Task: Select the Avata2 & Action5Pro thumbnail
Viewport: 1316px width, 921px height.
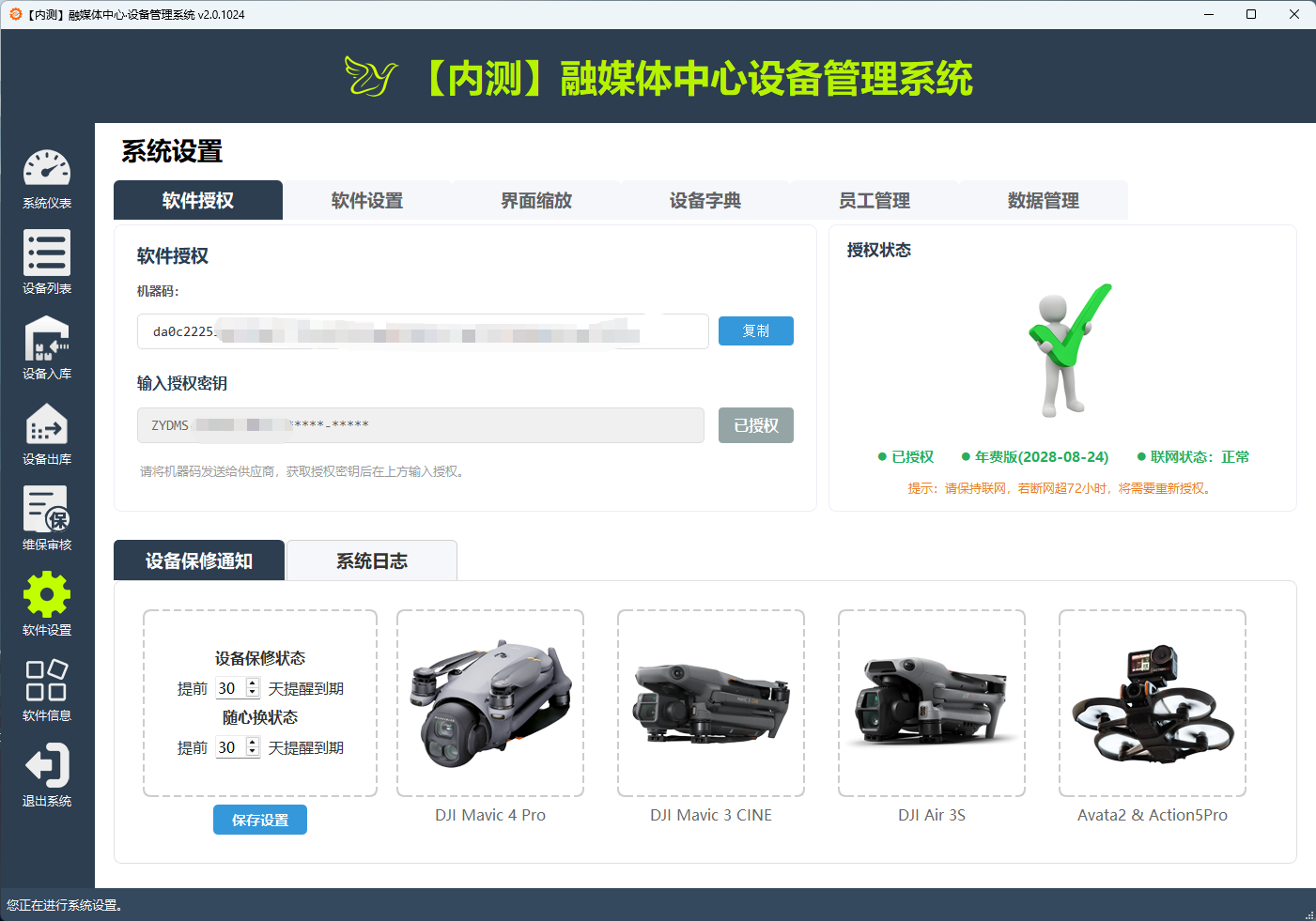Action: point(1153,703)
